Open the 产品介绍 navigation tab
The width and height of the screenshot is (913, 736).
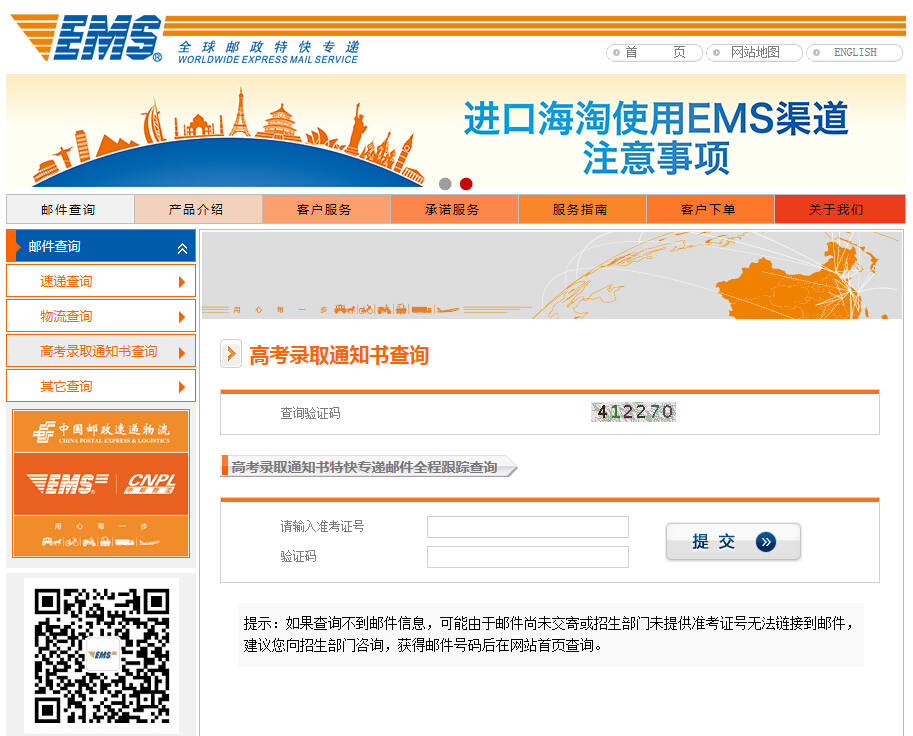point(198,210)
